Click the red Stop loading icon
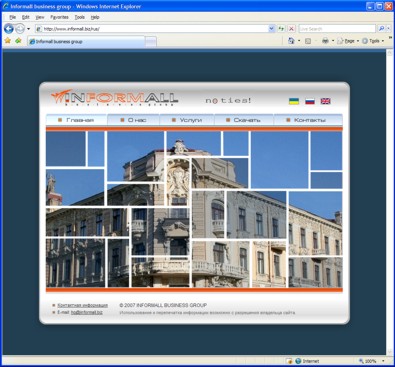This screenshot has height=367, width=395. coord(291,29)
